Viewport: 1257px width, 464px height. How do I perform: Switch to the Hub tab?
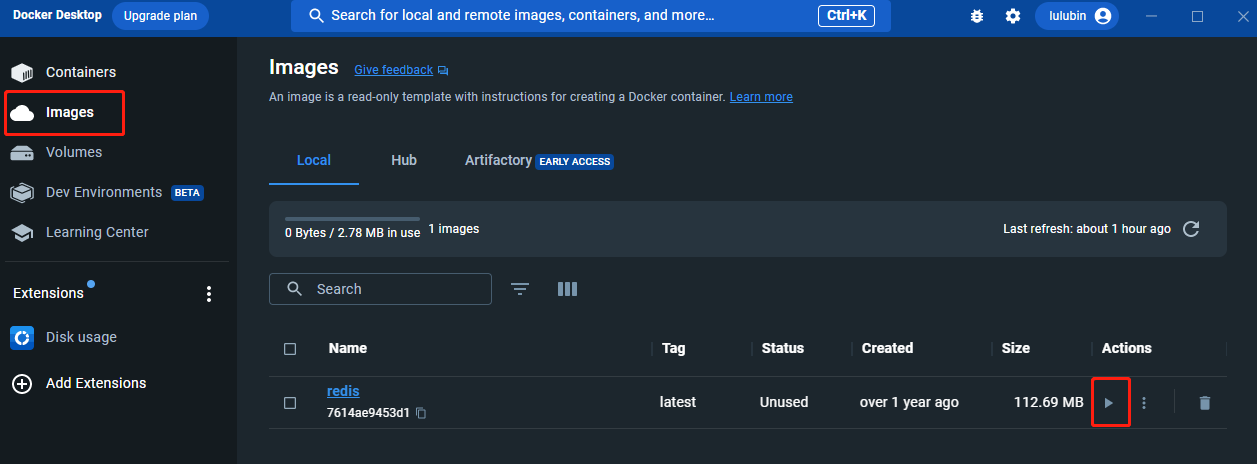(404, 160)
